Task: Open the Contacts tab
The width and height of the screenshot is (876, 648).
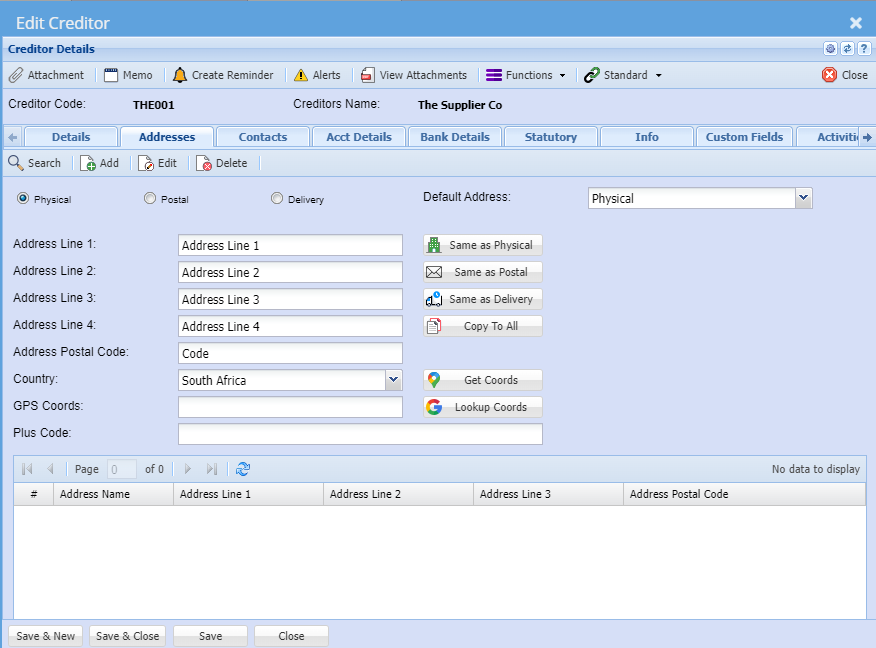Action: click(x=262, y=137)
